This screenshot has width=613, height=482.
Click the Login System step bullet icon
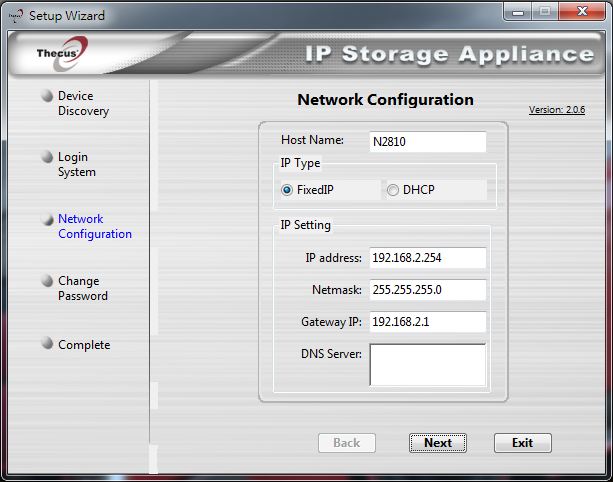47,157
